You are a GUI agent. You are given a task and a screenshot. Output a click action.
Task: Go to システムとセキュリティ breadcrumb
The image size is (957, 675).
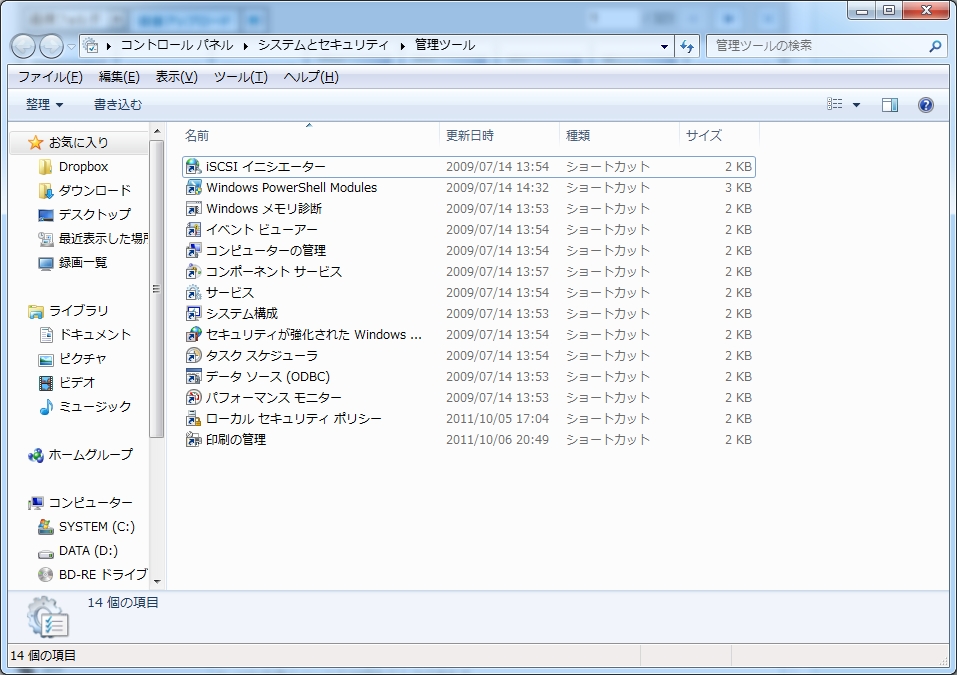(x=323, y=45)
